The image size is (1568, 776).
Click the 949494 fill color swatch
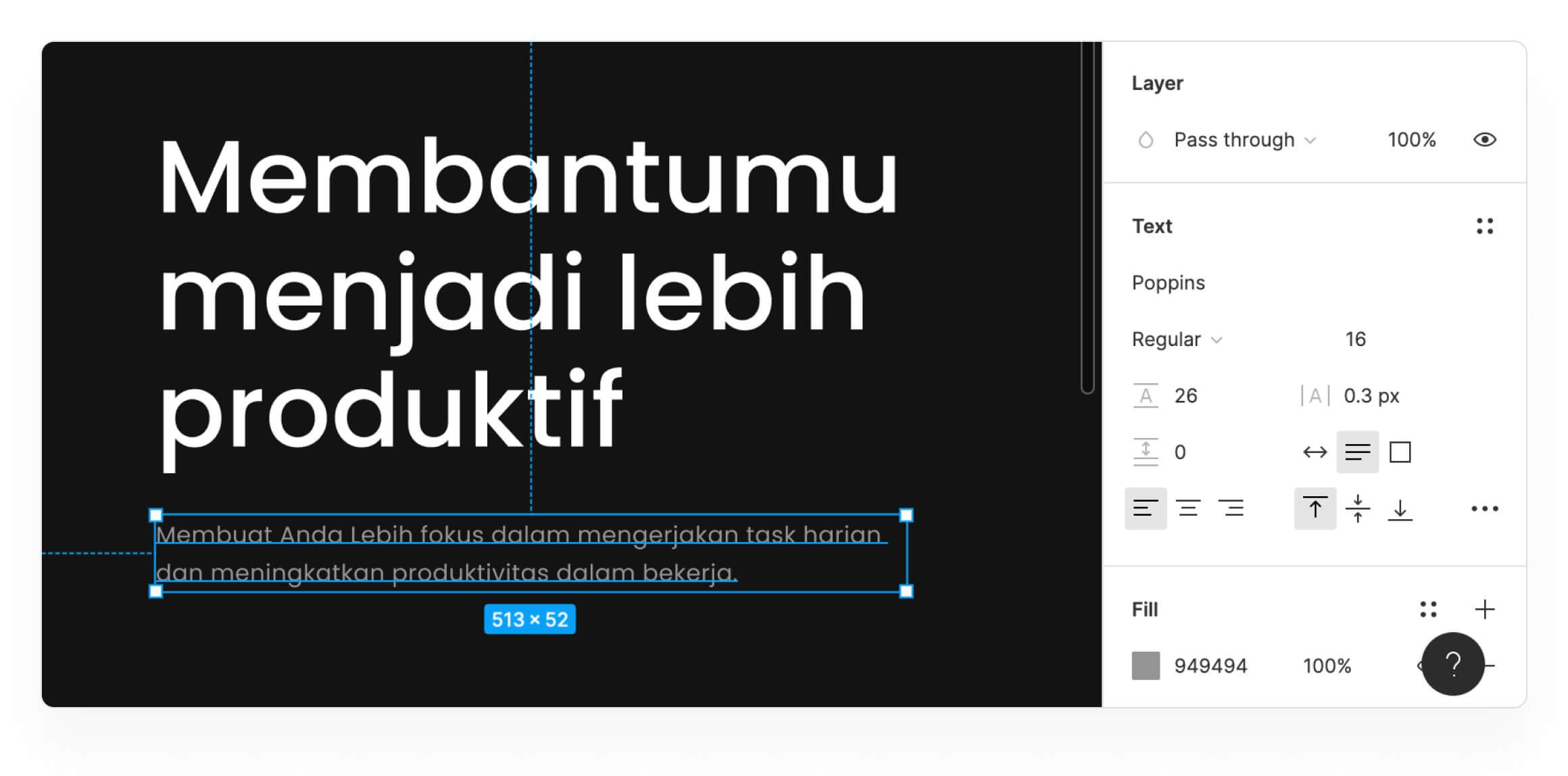[x=1146, y=666]
